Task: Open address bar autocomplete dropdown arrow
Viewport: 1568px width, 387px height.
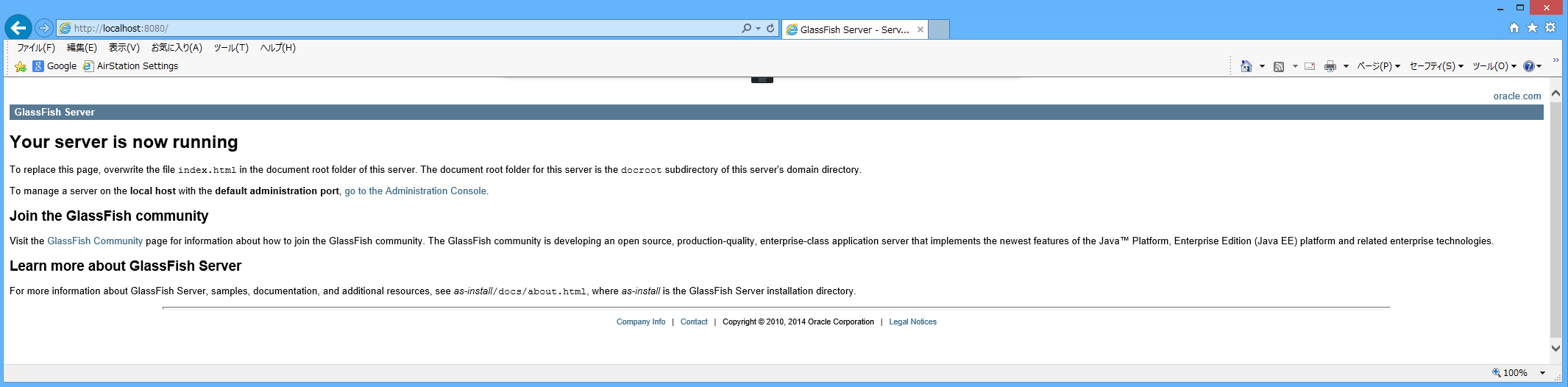Action: [758, 29]
